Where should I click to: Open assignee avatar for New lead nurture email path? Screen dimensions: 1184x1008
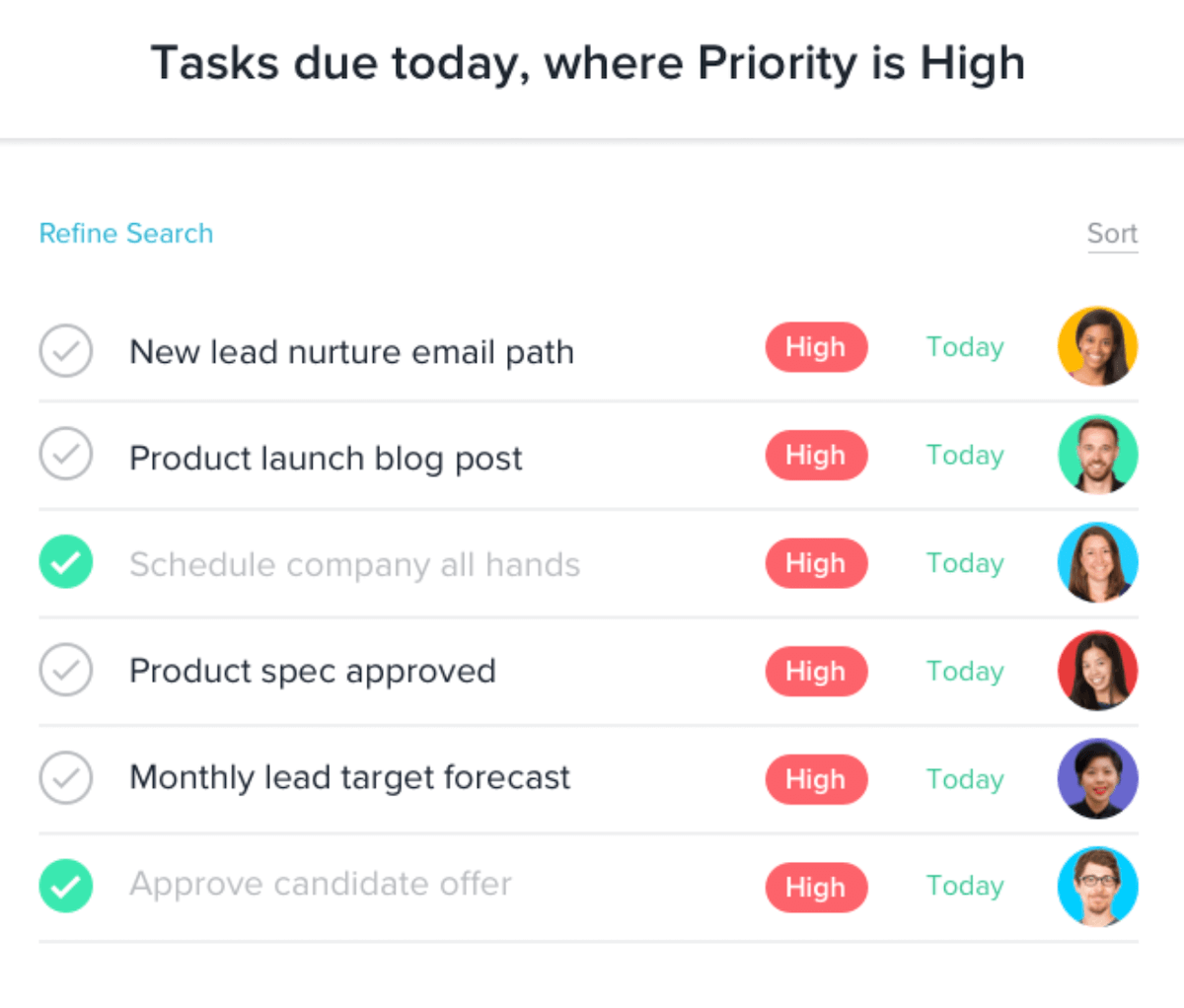[x=1097, y=347]
